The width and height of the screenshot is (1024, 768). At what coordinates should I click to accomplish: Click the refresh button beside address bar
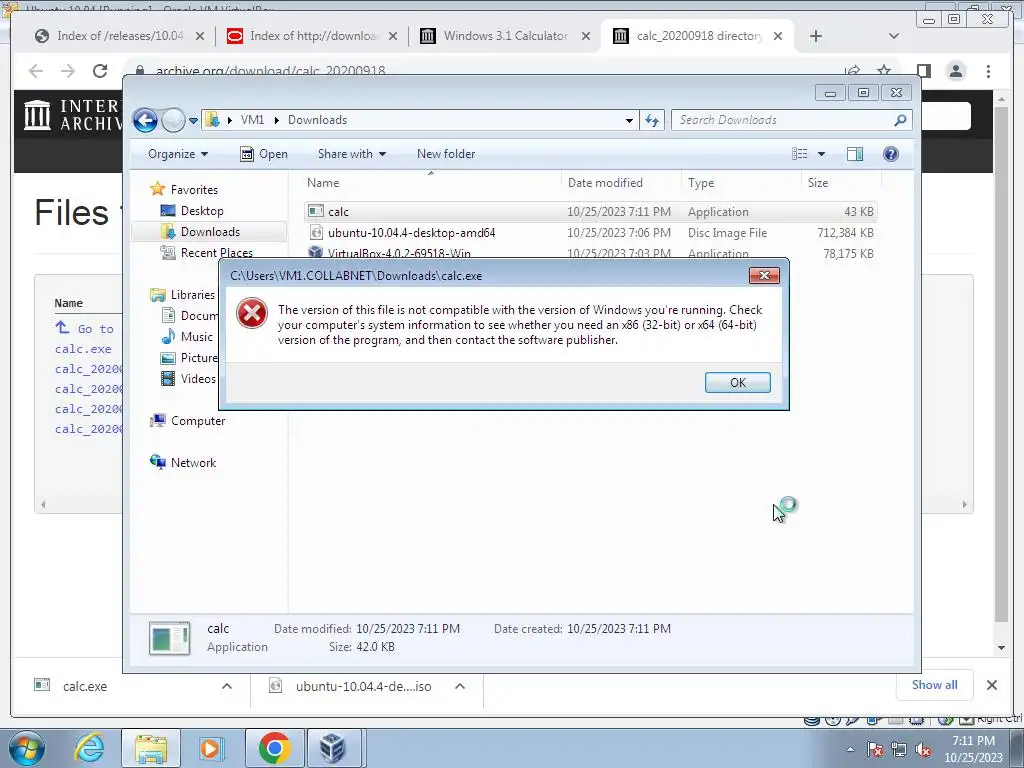(652, 120)
